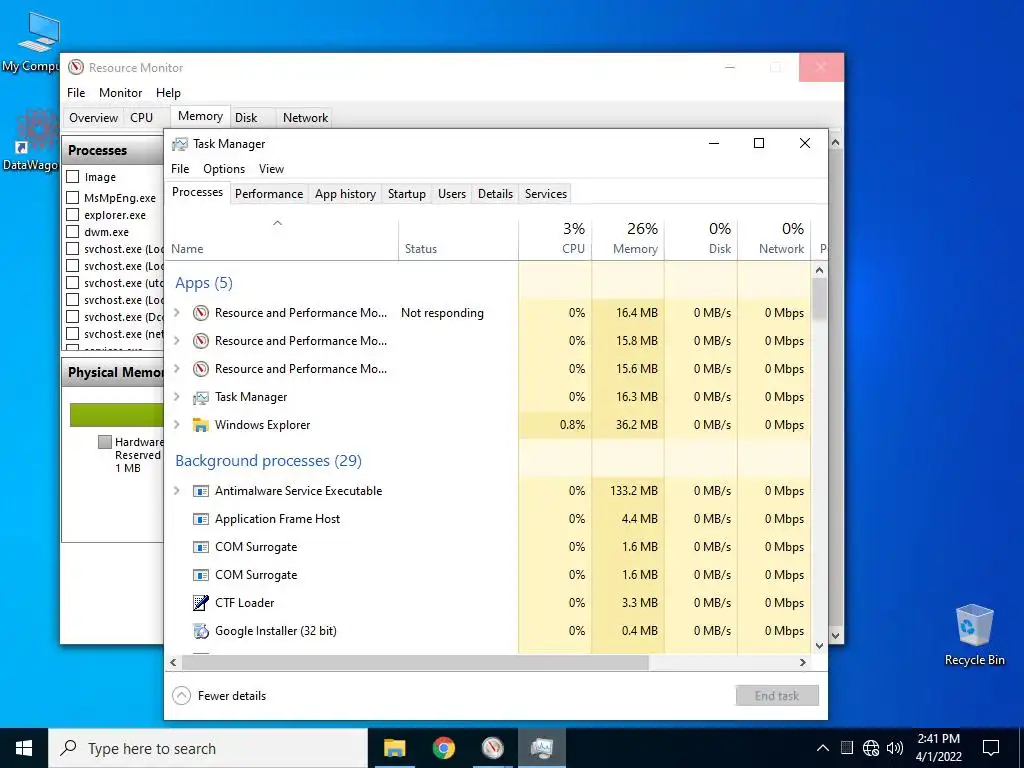Image resolution: width=1024 pixels, height=768 pixels.
Task: Click the Name column sort arrow
Action: pos(278,223)
